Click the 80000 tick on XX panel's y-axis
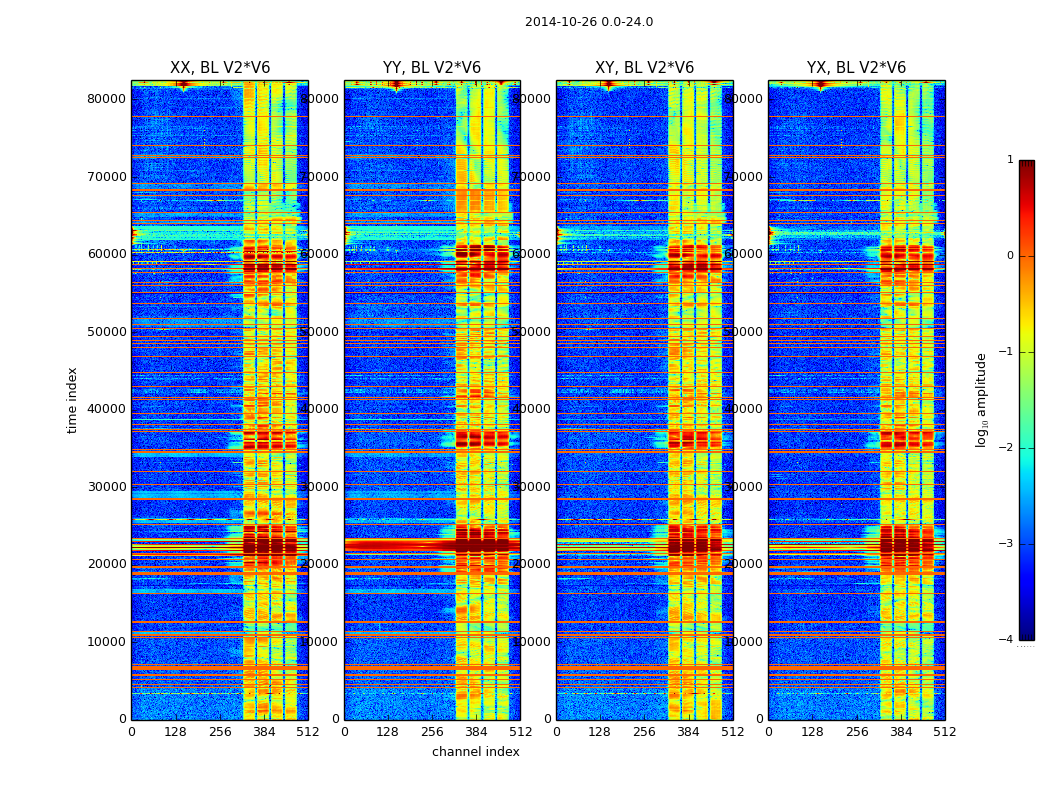Viewport: 1050px width, 800px height. (x=108, y=99)
